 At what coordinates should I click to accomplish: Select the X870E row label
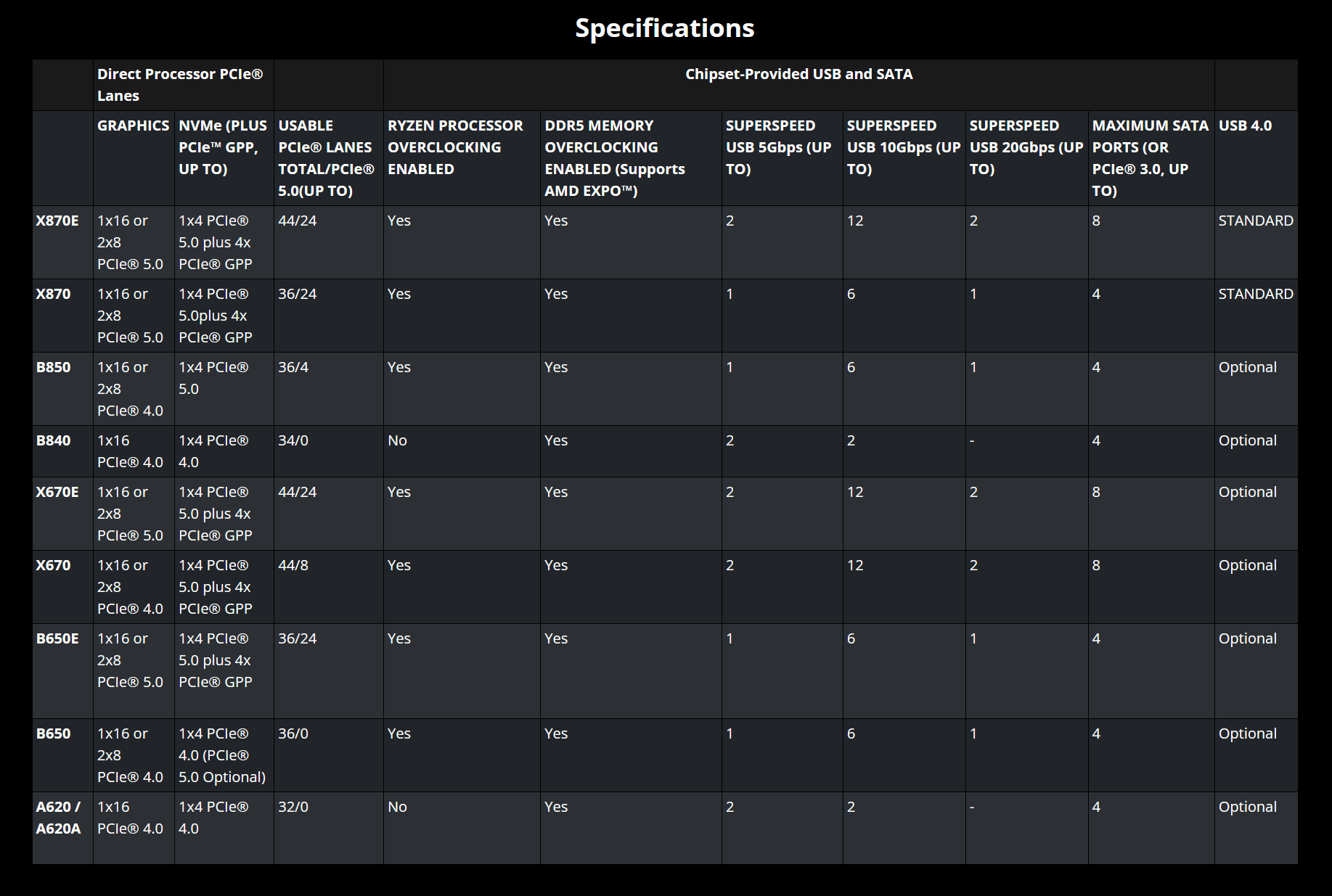coord(62,242)
